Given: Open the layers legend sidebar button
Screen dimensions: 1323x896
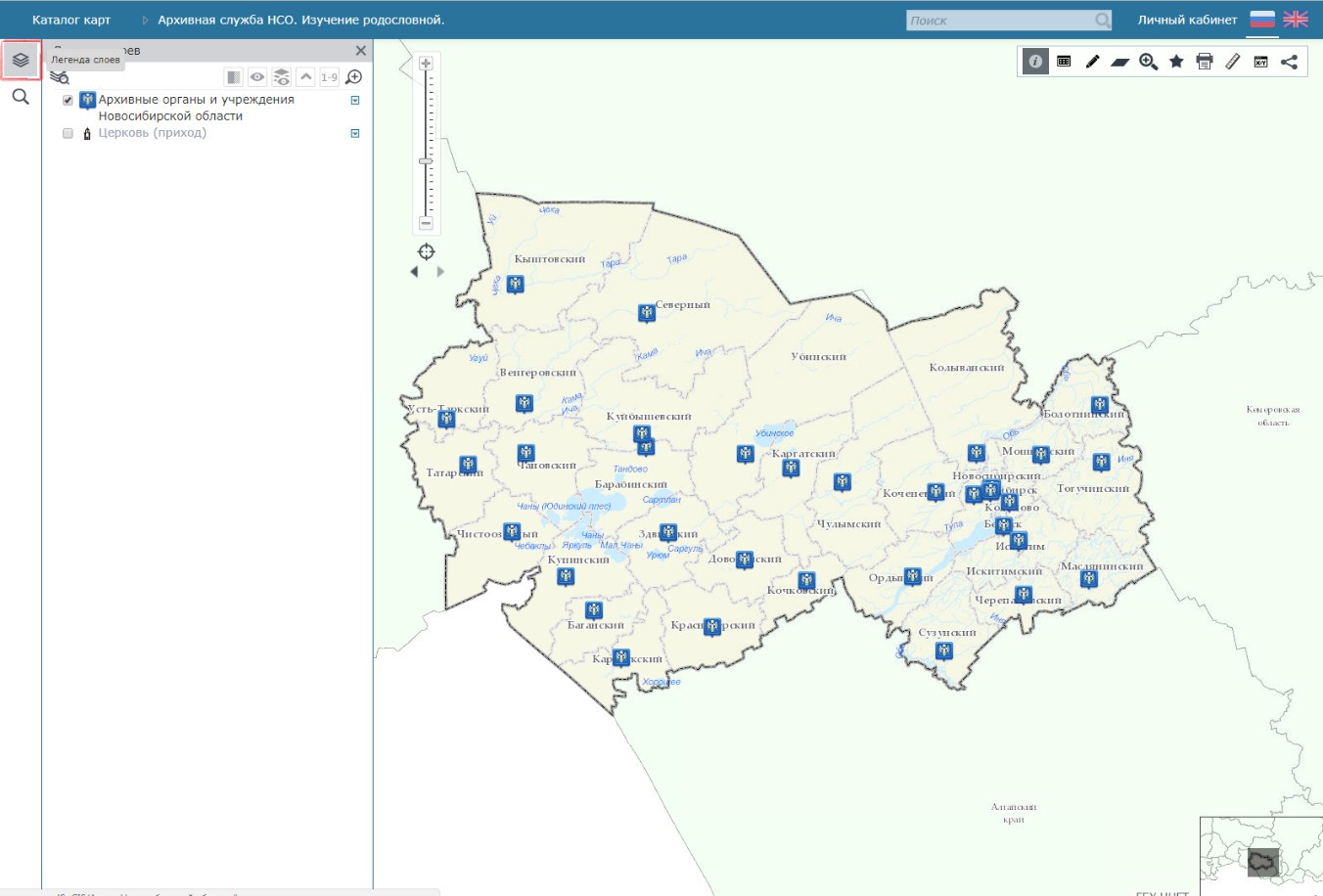Looking at the screenshot, I should click(21, 61).
